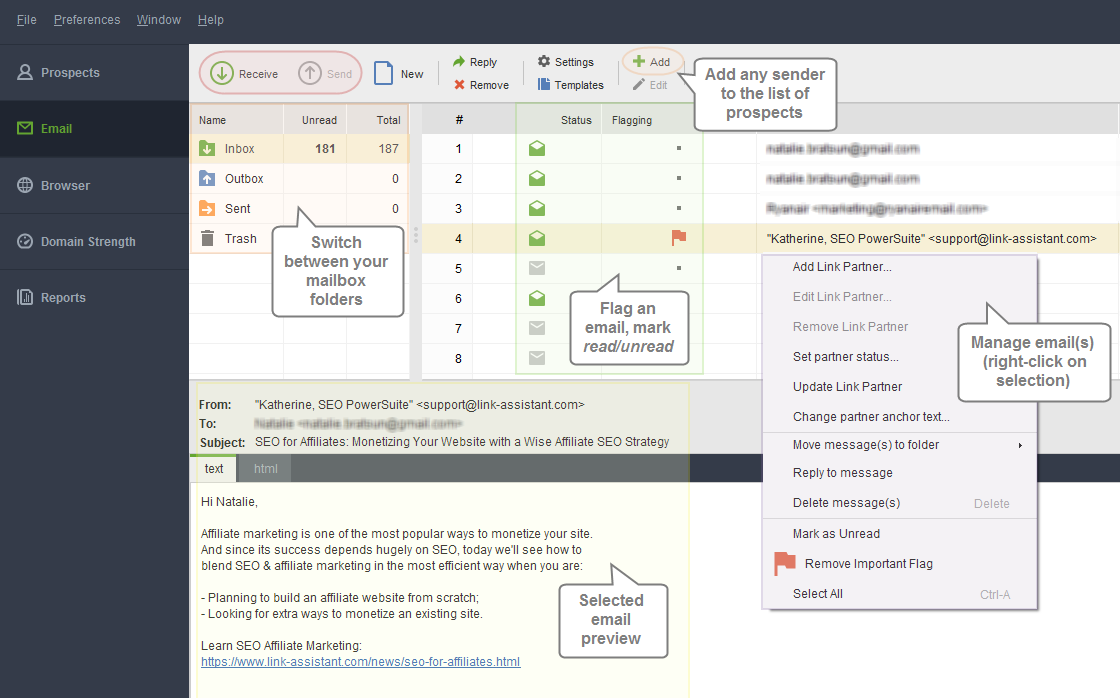
Task: Sort emails by # column header
Action: (459, 120)
